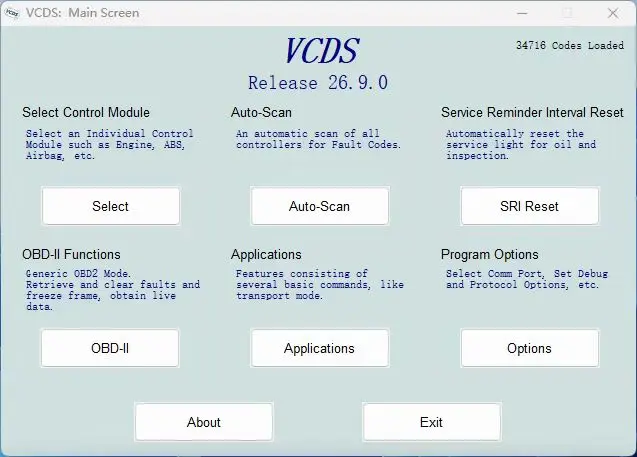The width and height of the screenshot is (637, 457).
Task: Open the Applications button
Action: click(319, 348)
